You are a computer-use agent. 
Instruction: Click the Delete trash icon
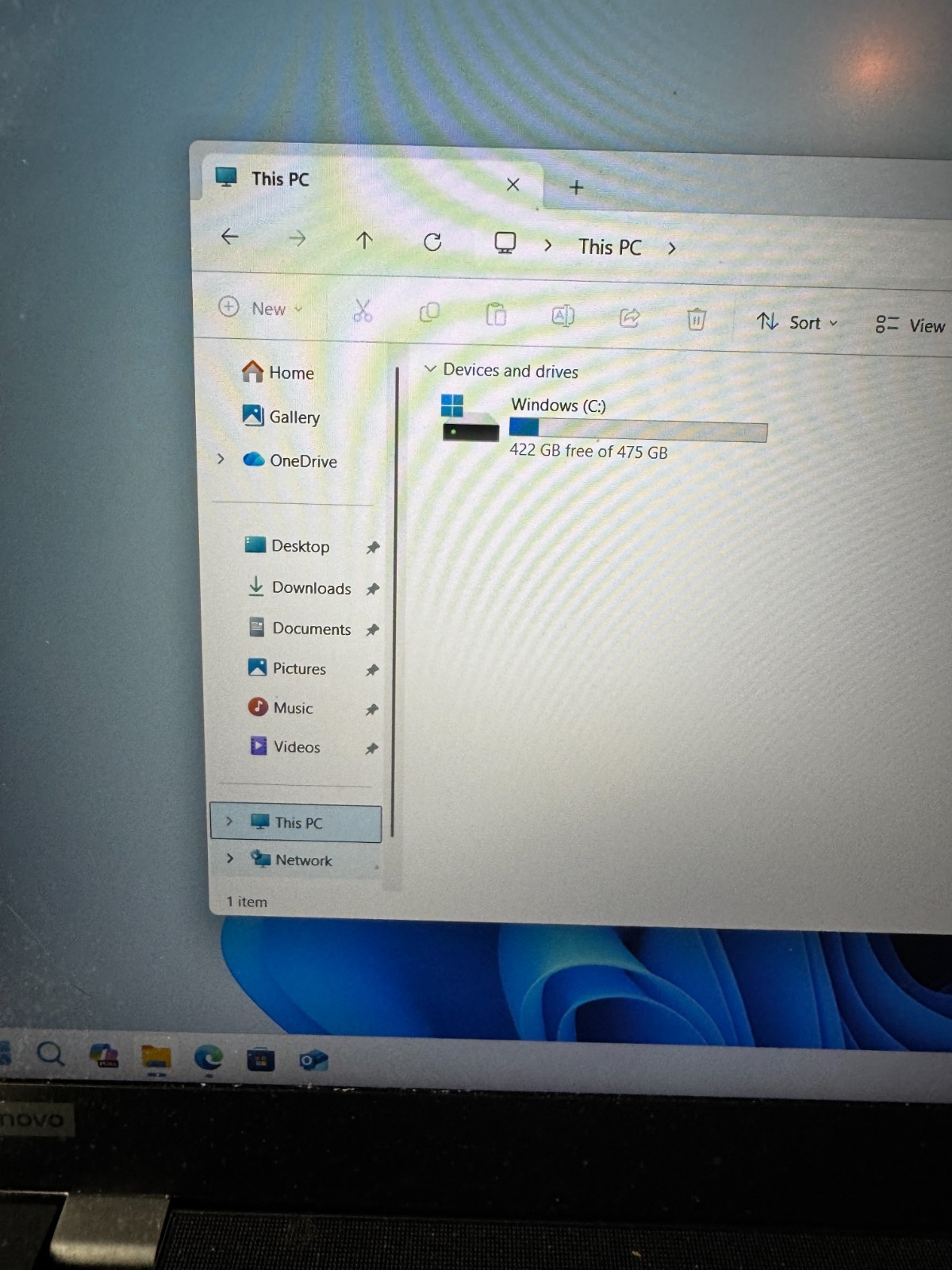pyautogui.click(x=696, y=320)
